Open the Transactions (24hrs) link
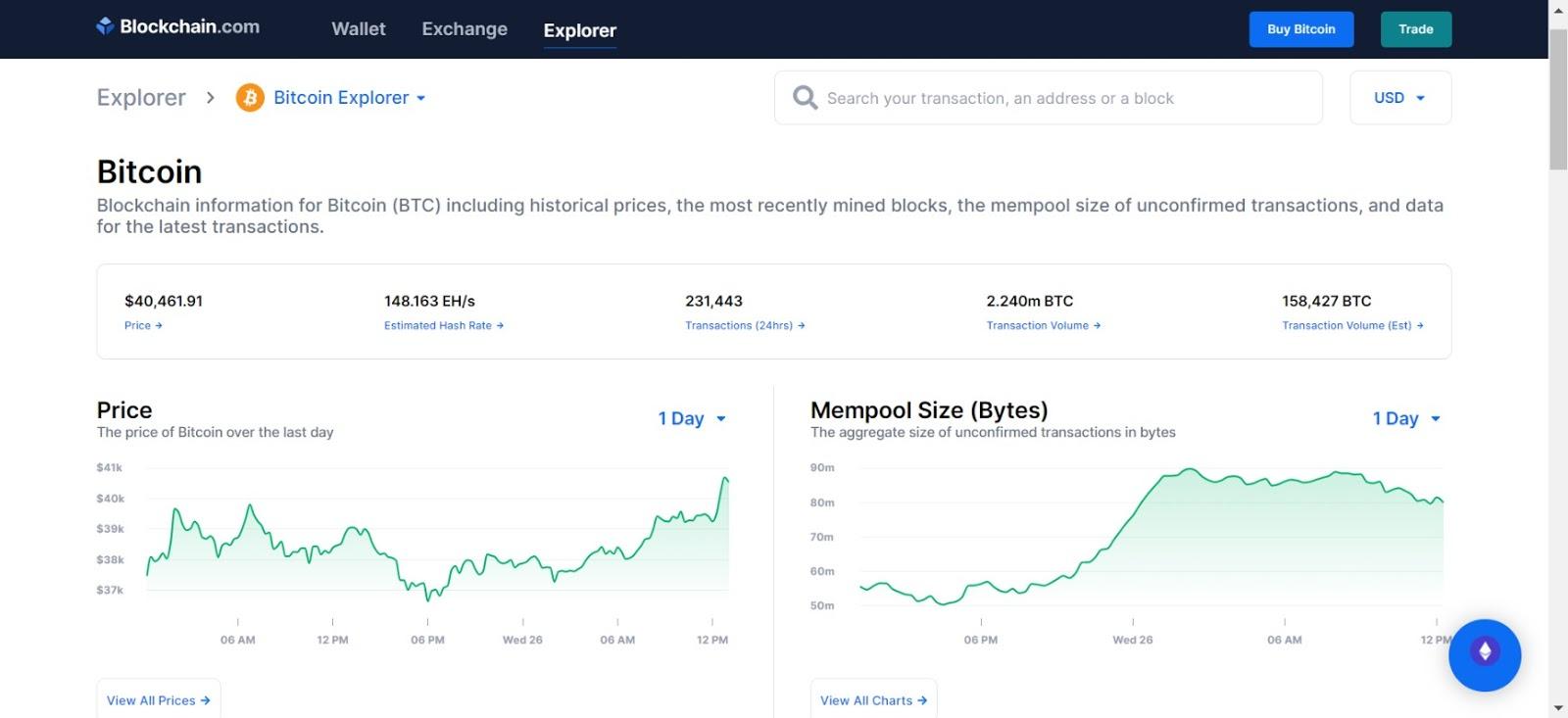This screenshot has width=1568, height=718. [739, 326]
